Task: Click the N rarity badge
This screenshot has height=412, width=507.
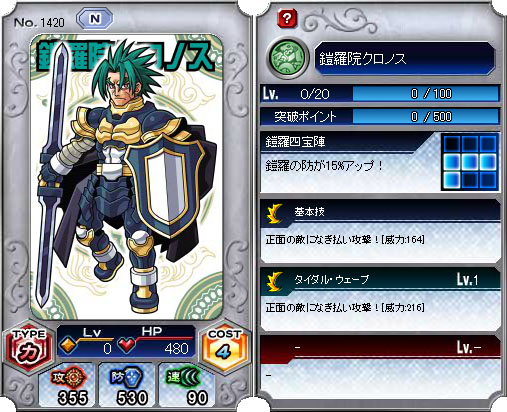Action: [x=95, y=19]
